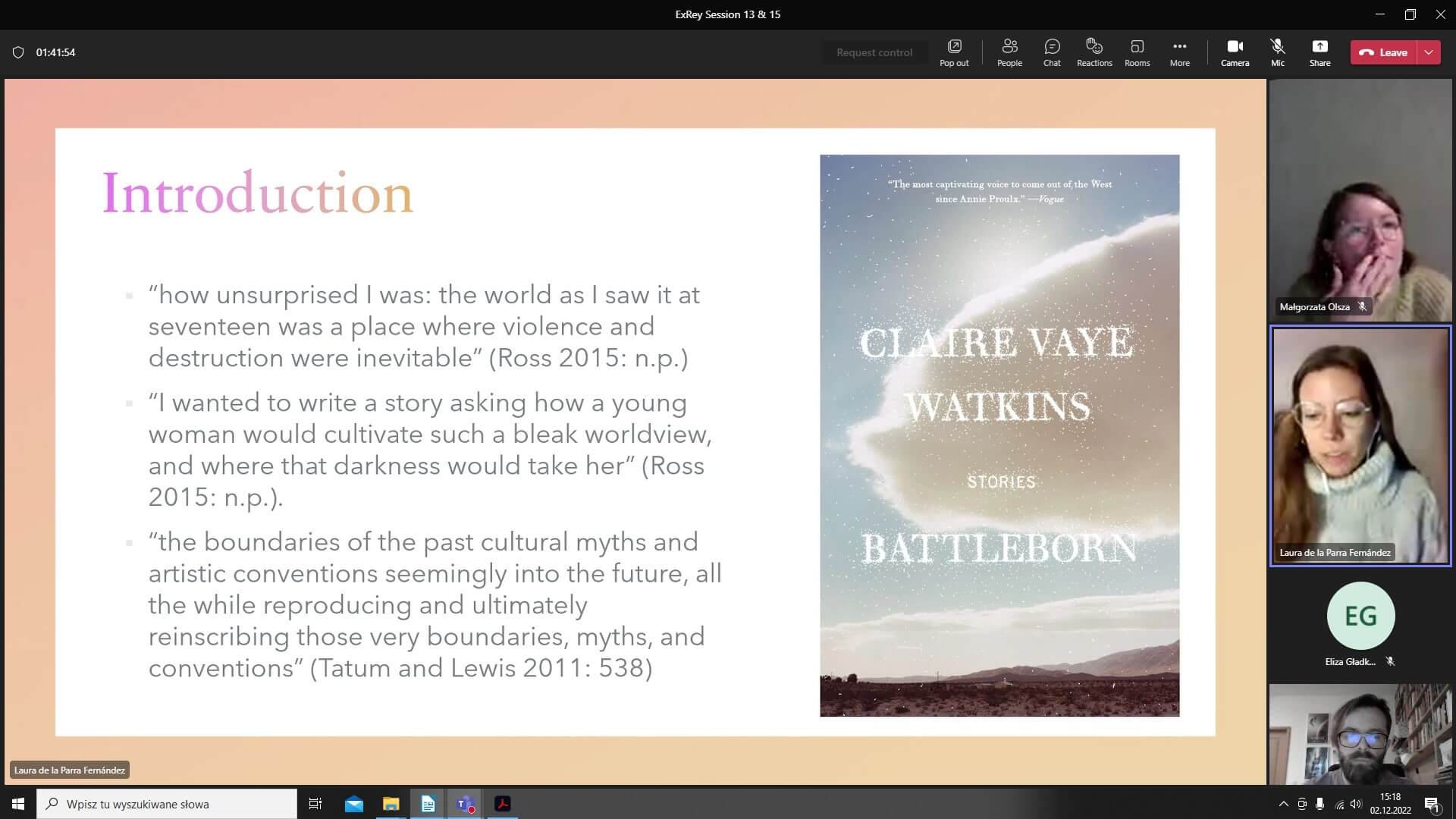Open the Reactions menu
The image size is (1456, 819).
coord(1094,52)
